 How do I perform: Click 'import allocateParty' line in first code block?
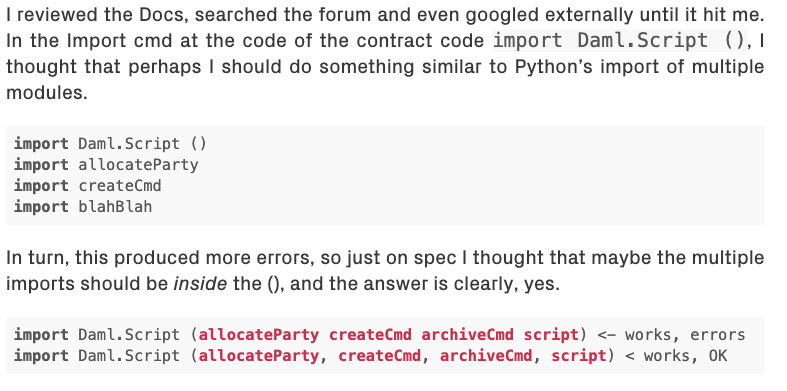tap(106, 165)
